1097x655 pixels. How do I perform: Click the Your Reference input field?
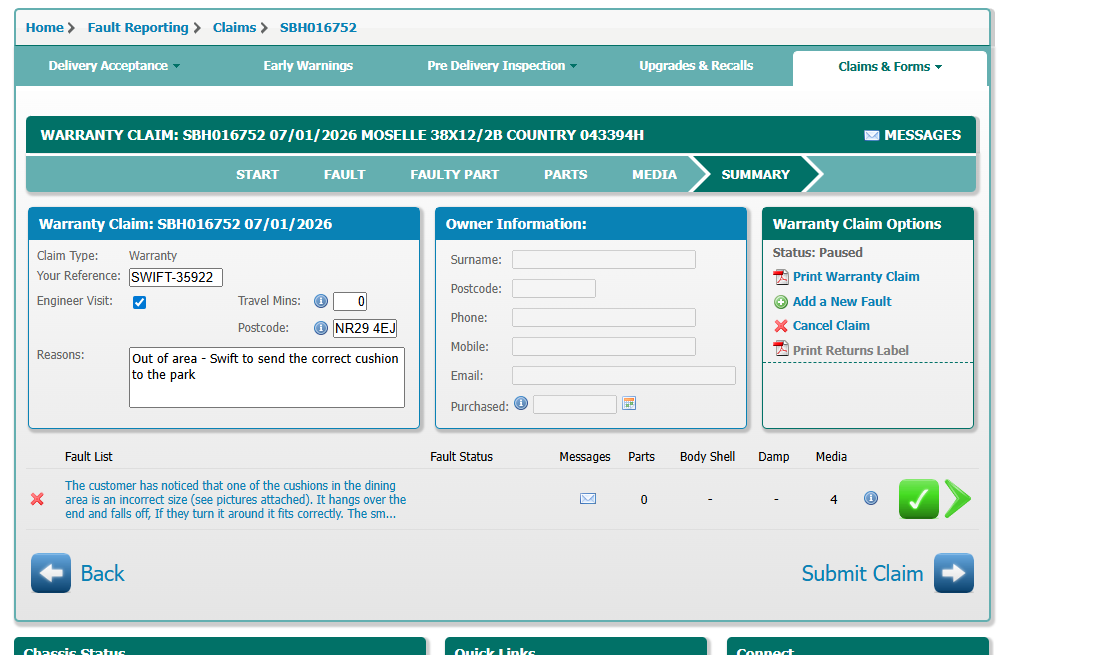coord(176,277)
